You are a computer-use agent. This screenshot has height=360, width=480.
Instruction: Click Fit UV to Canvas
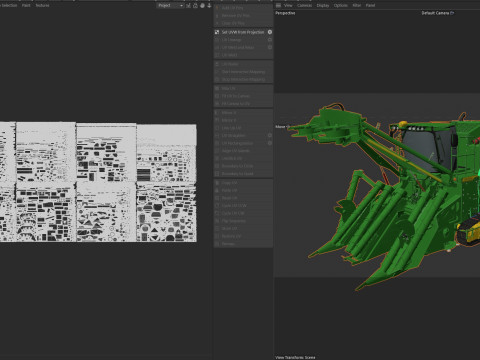243,96
